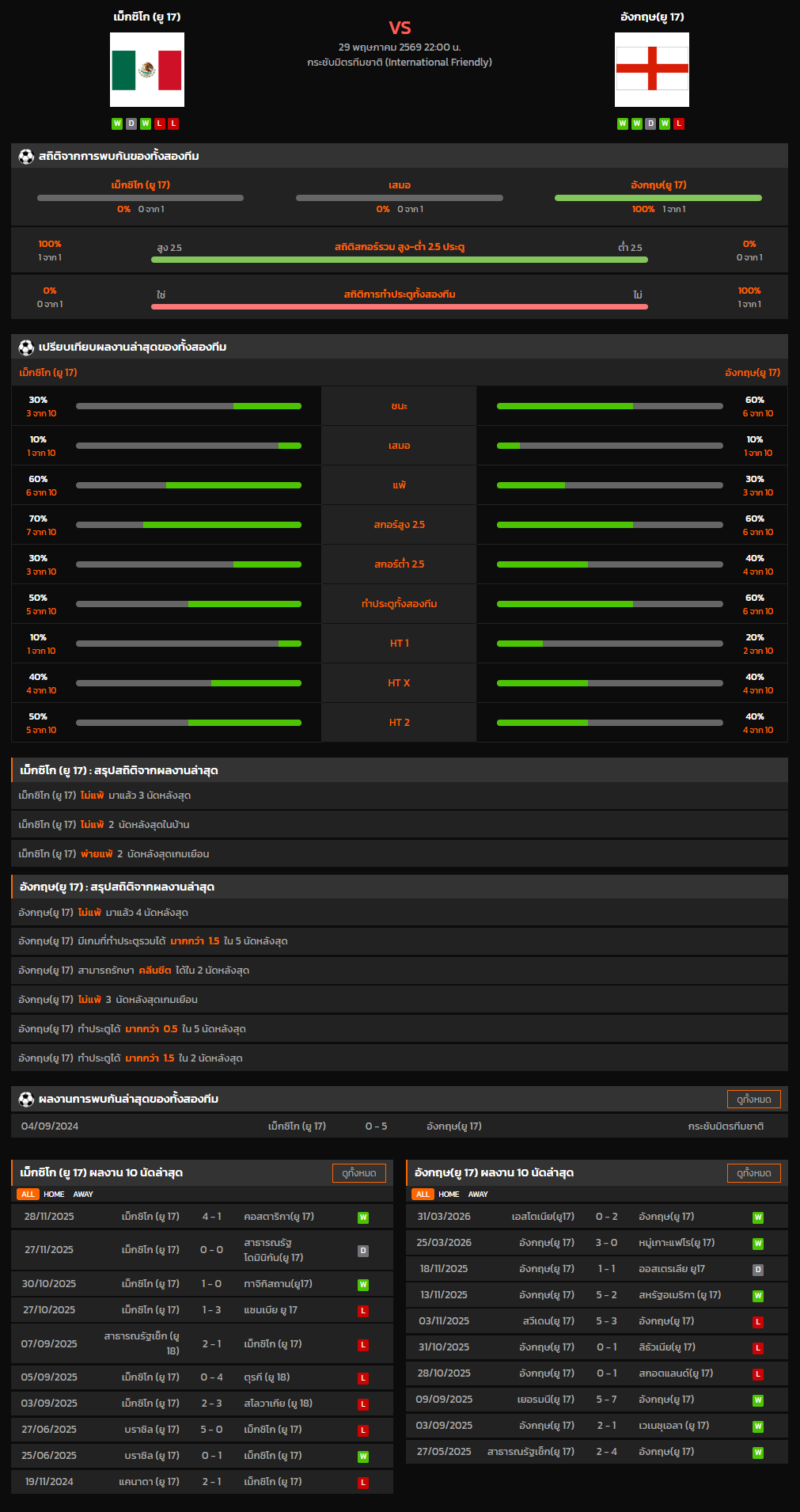Click D badge for 27/11/2025 Mexico match
This screenshot has height=1512, width=800.
363,1251
